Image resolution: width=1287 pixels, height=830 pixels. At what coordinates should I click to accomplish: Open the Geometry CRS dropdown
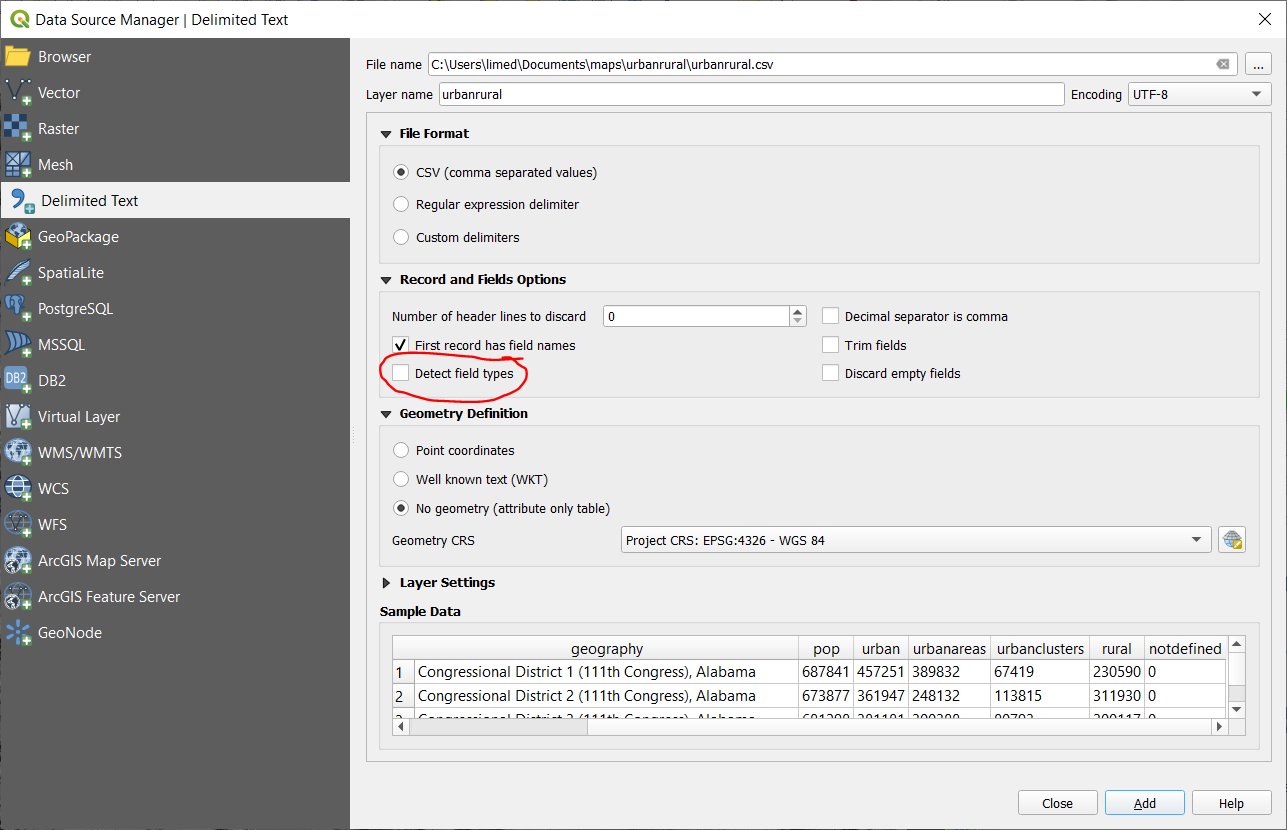pyautogui.click(x=916, y=540)
